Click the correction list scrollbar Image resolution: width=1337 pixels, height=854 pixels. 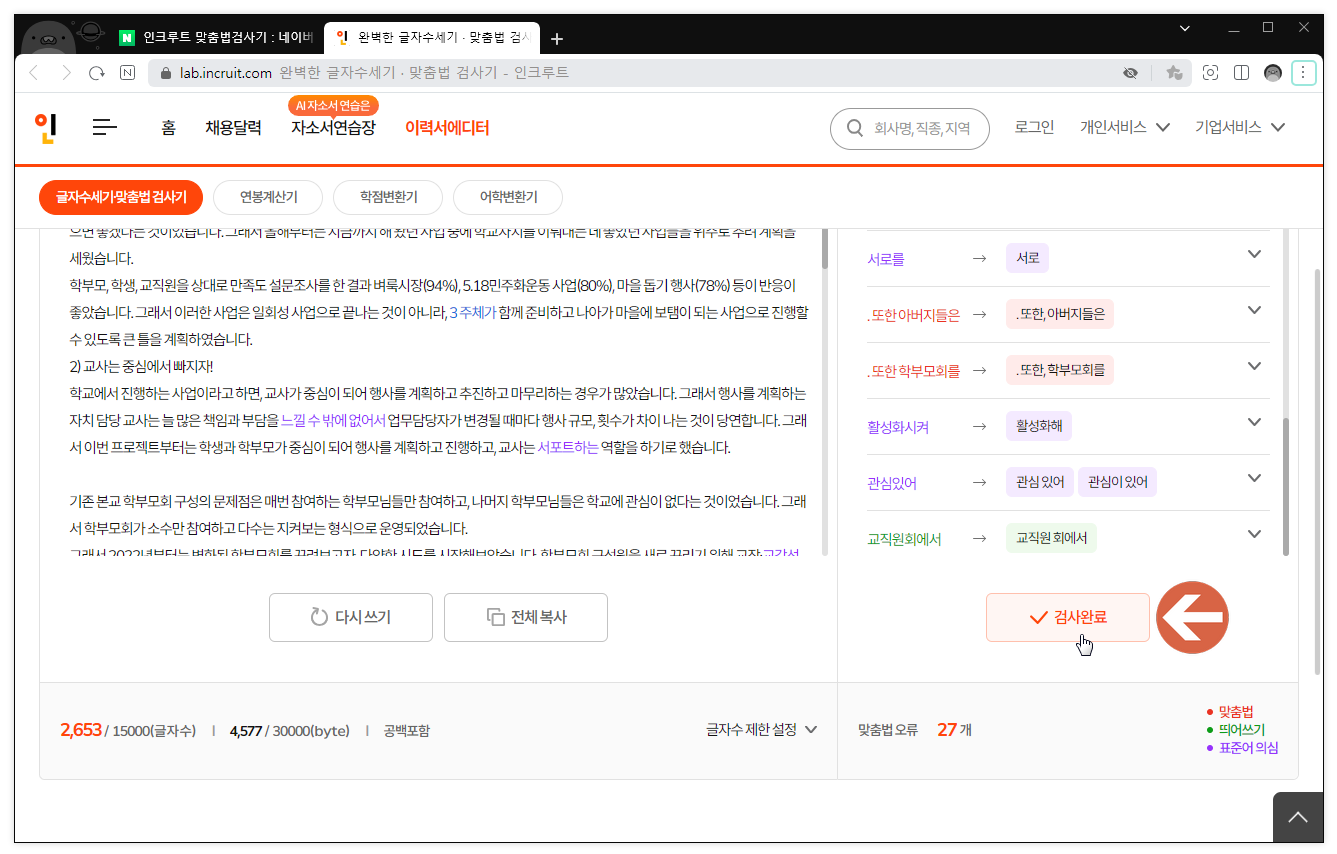(x=1286, y=486)
